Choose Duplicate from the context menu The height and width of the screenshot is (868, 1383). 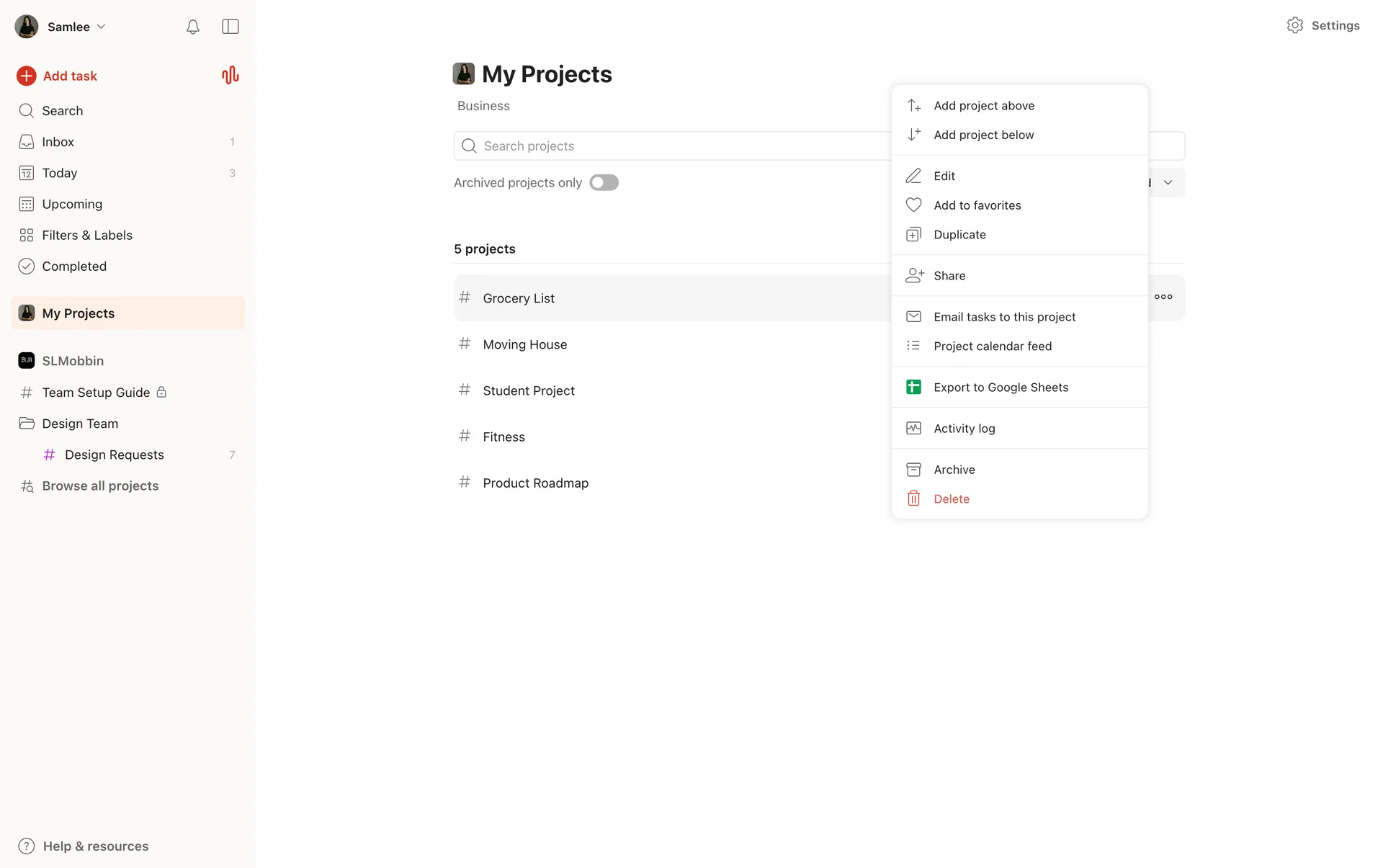(959, 235)
